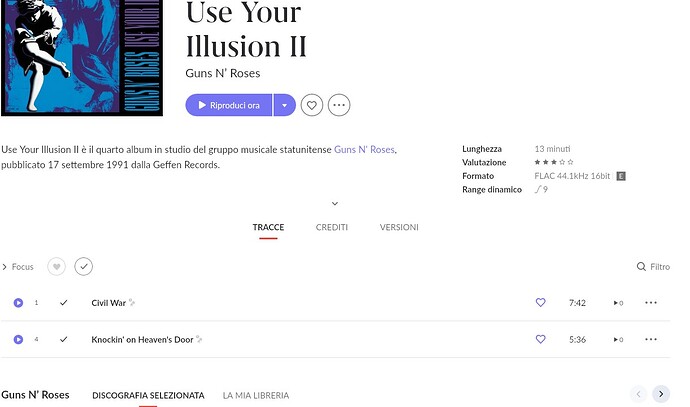Open the dropdown arrow beside Riproduci ora
This screenshot has width=690, height=407.
(x=285, y=105)
